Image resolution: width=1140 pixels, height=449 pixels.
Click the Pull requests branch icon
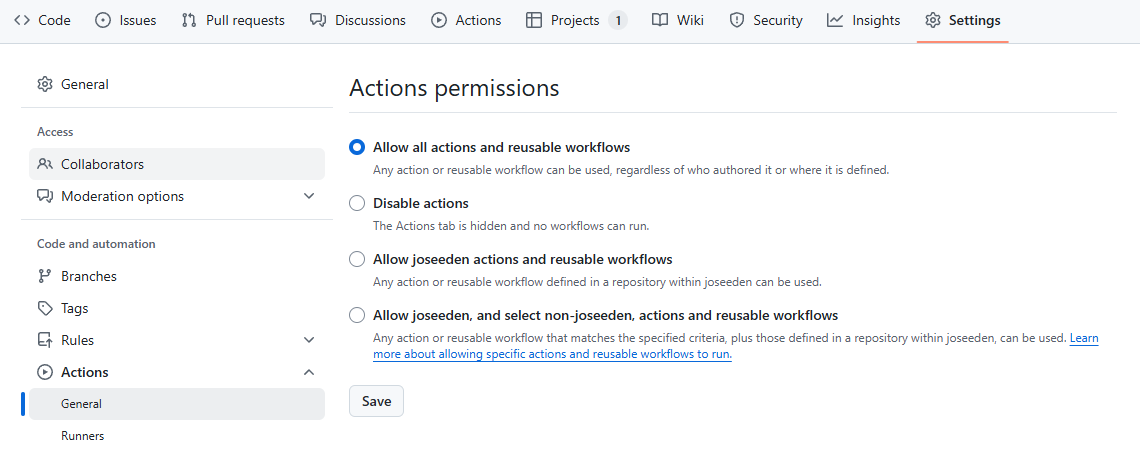(189, 20)
